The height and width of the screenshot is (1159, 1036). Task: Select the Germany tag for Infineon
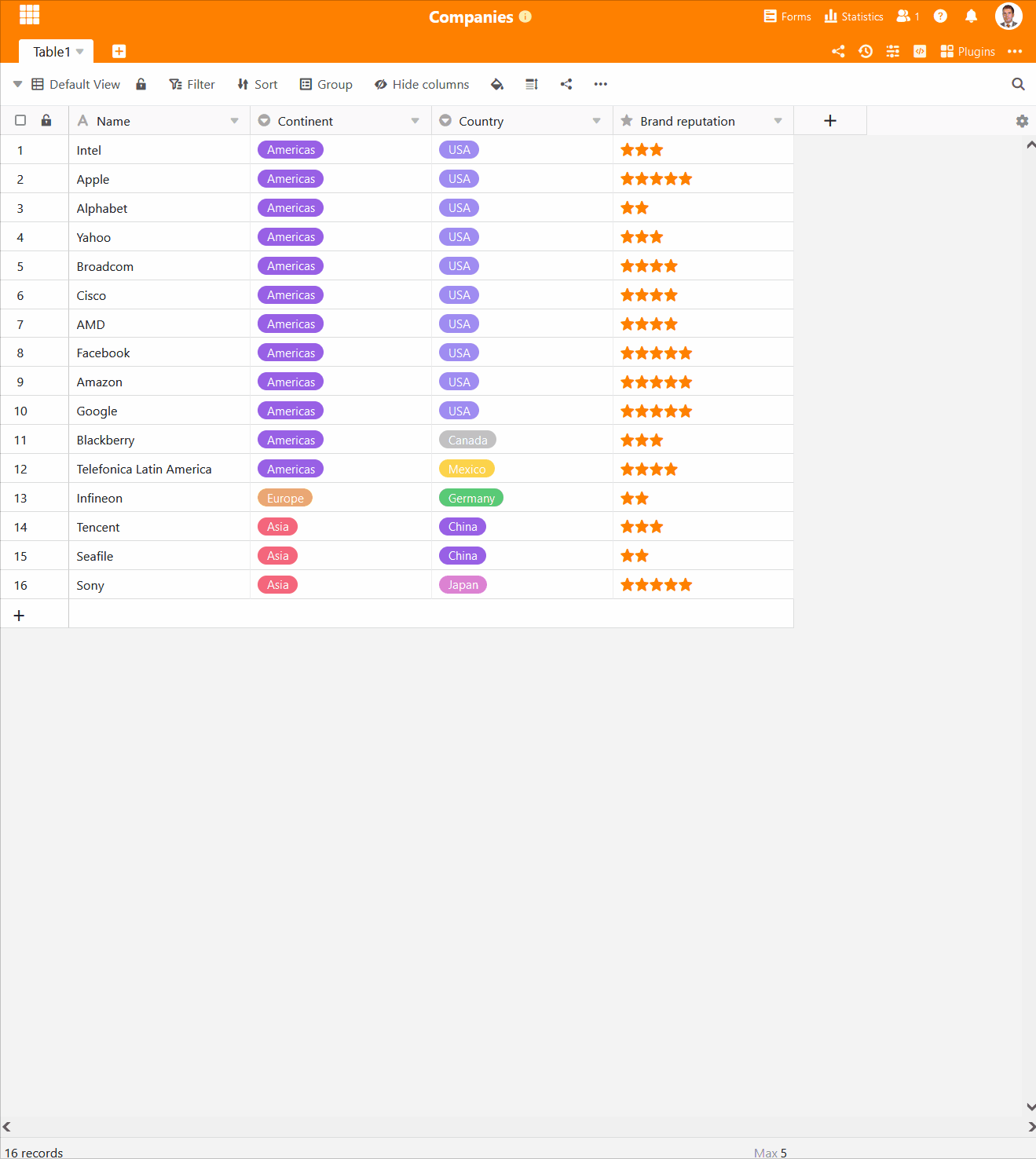pyautogui.click(x=471, y=498)
